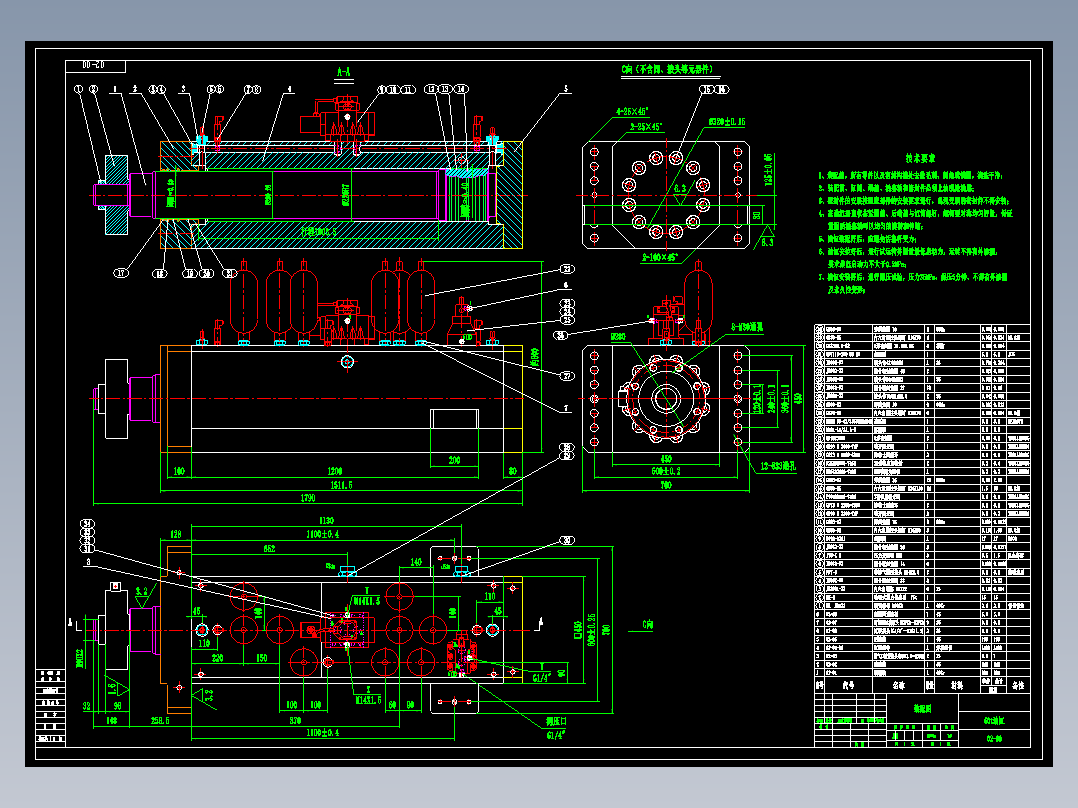Select the 技术要求 technical requirements heading
This screenshot has width=1078, height=808.
click(x=920, y=158)
